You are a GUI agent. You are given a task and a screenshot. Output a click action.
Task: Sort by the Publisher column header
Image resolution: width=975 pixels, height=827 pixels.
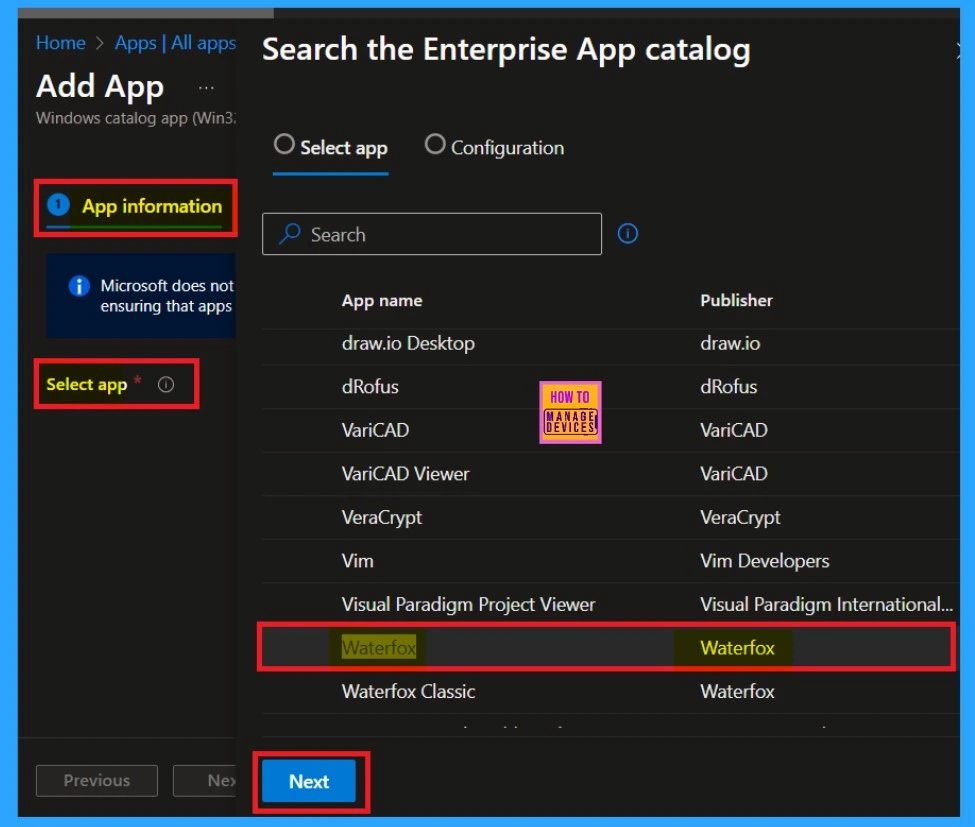tap(736, 301)
